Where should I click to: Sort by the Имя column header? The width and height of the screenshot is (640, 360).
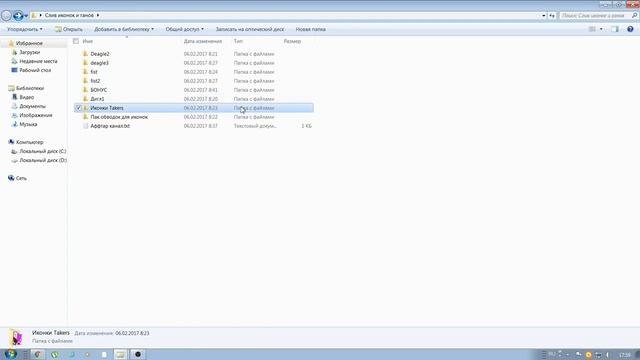(87, 41)
